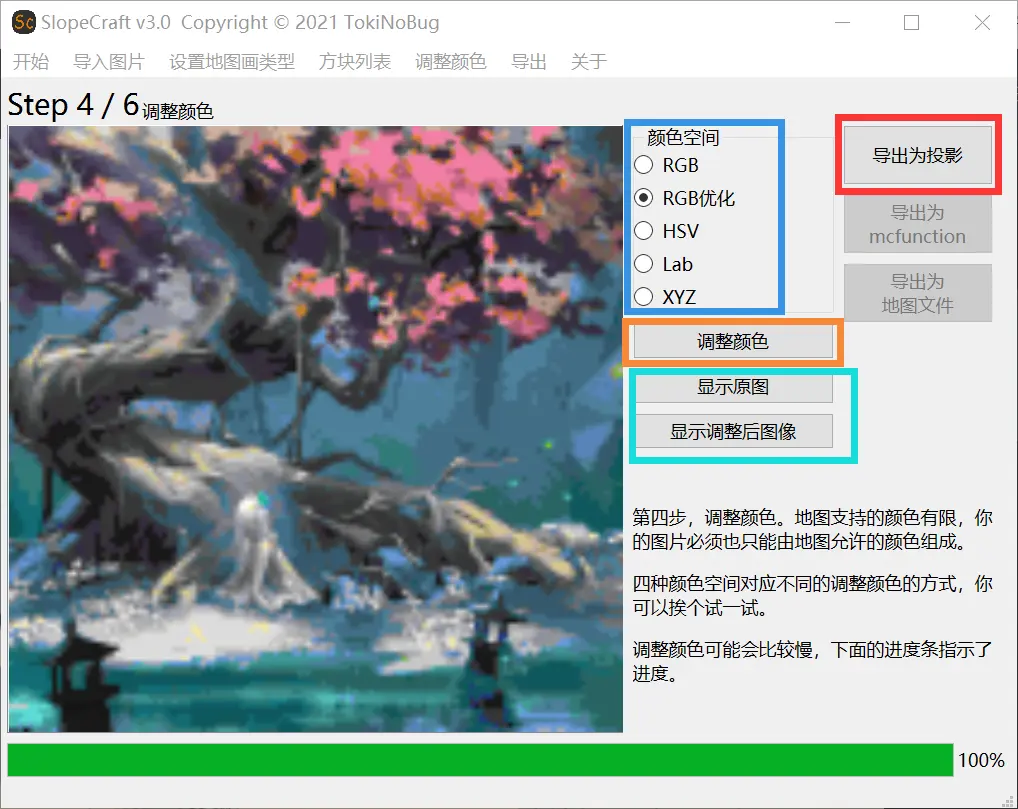Open the 导出 menu
Viewport: 1018px width, 809px height.
pos(528,61)
